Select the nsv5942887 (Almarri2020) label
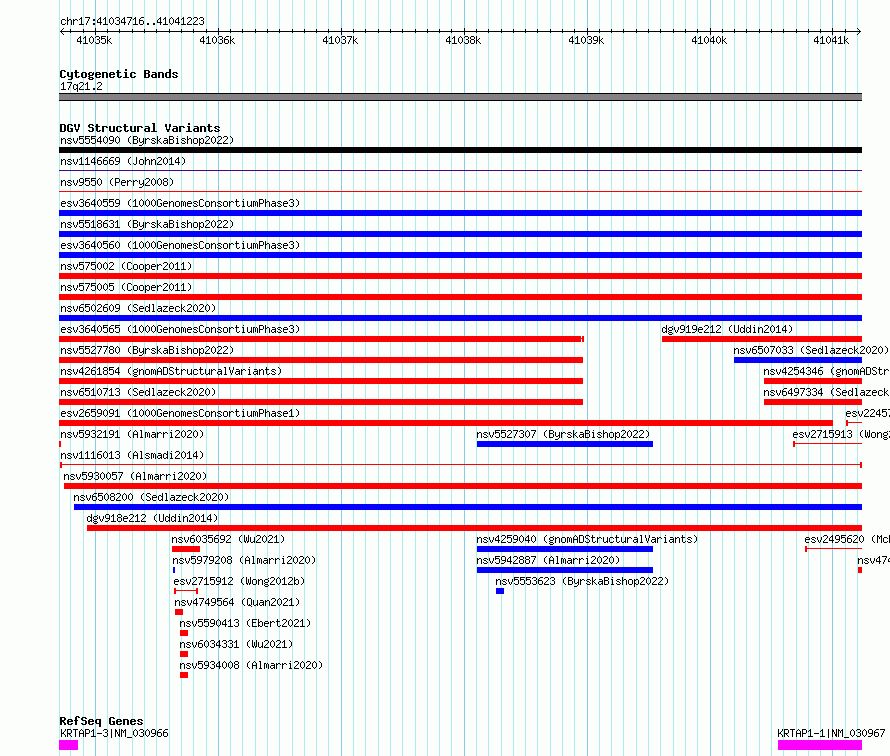The width and height of the screenshot is (890, 756). (548, 560)
